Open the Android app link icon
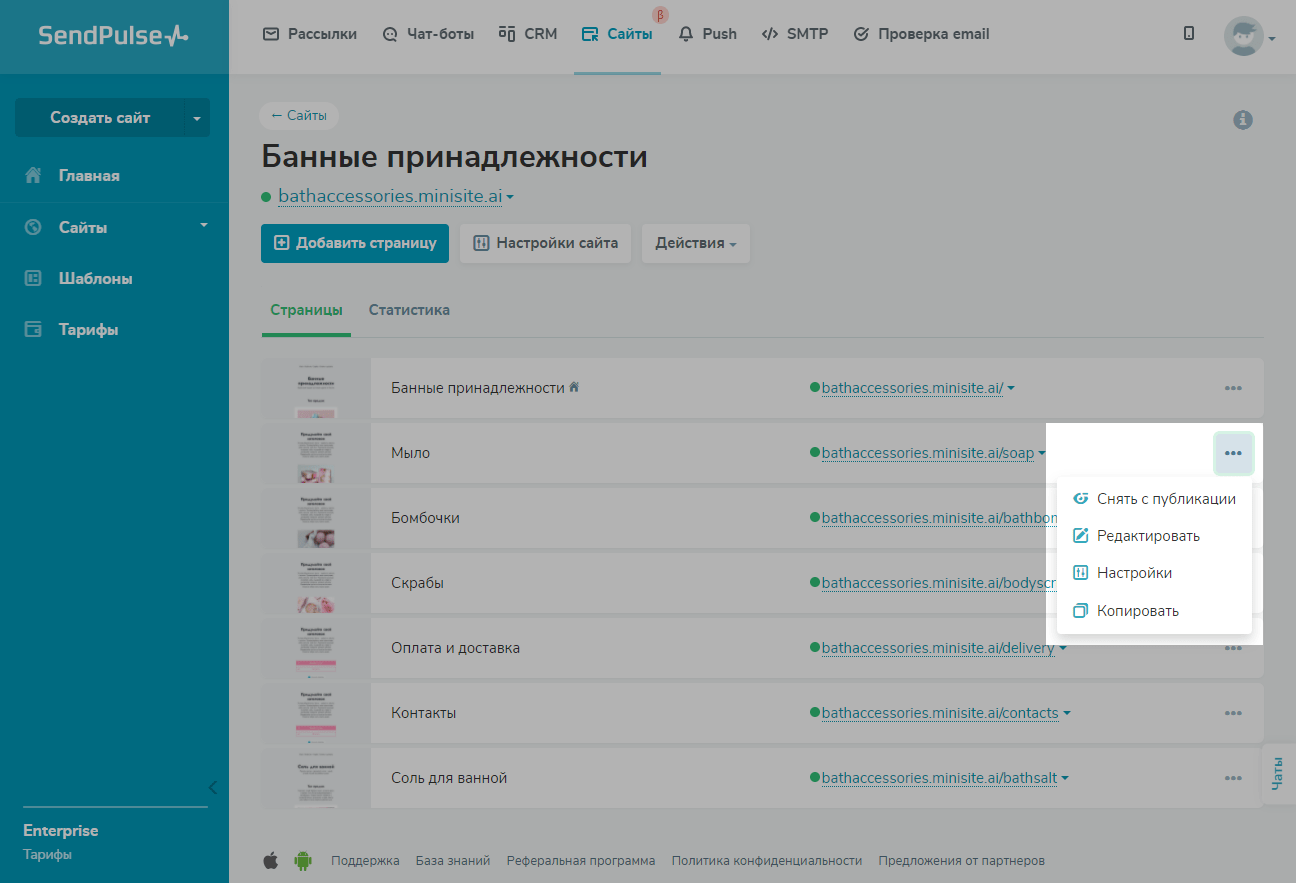Viewport: 1296px width, 883px height. (302, 860)
